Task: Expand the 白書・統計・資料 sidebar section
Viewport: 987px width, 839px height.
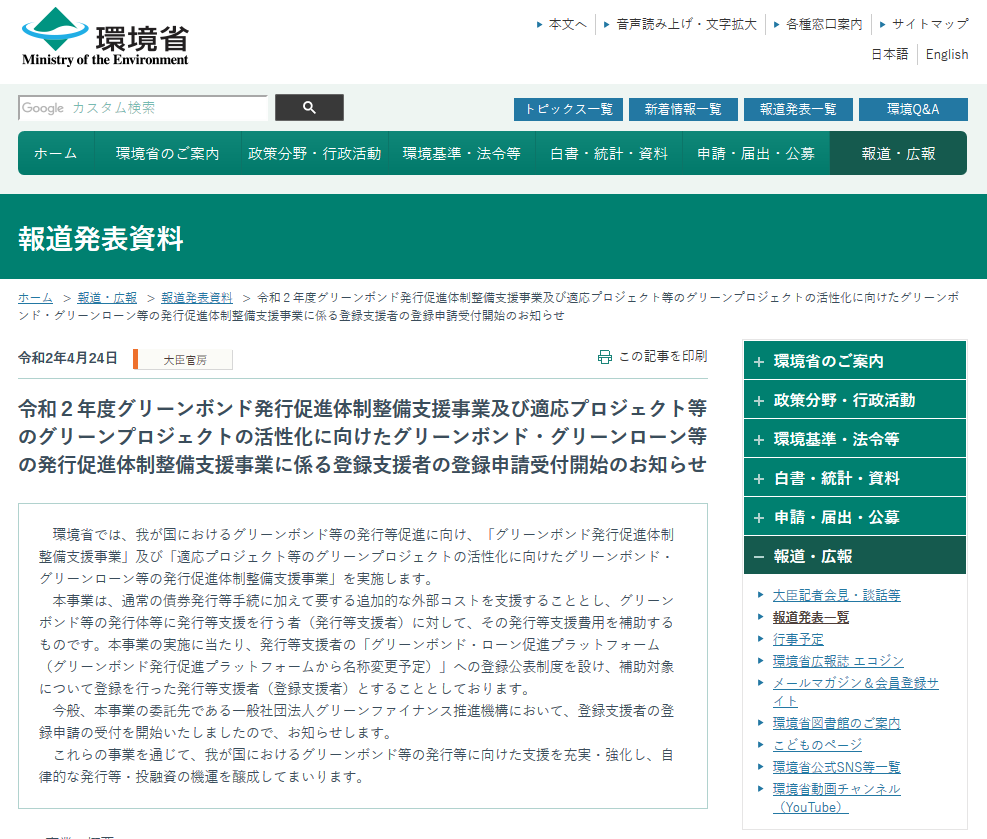Action: point(854,477)
